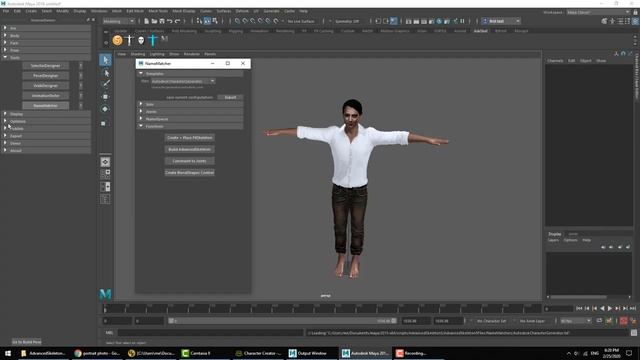Viewport: 640px width, 360px height.
Task: Toggle the playback loop icon
Action: pos(599,321)
